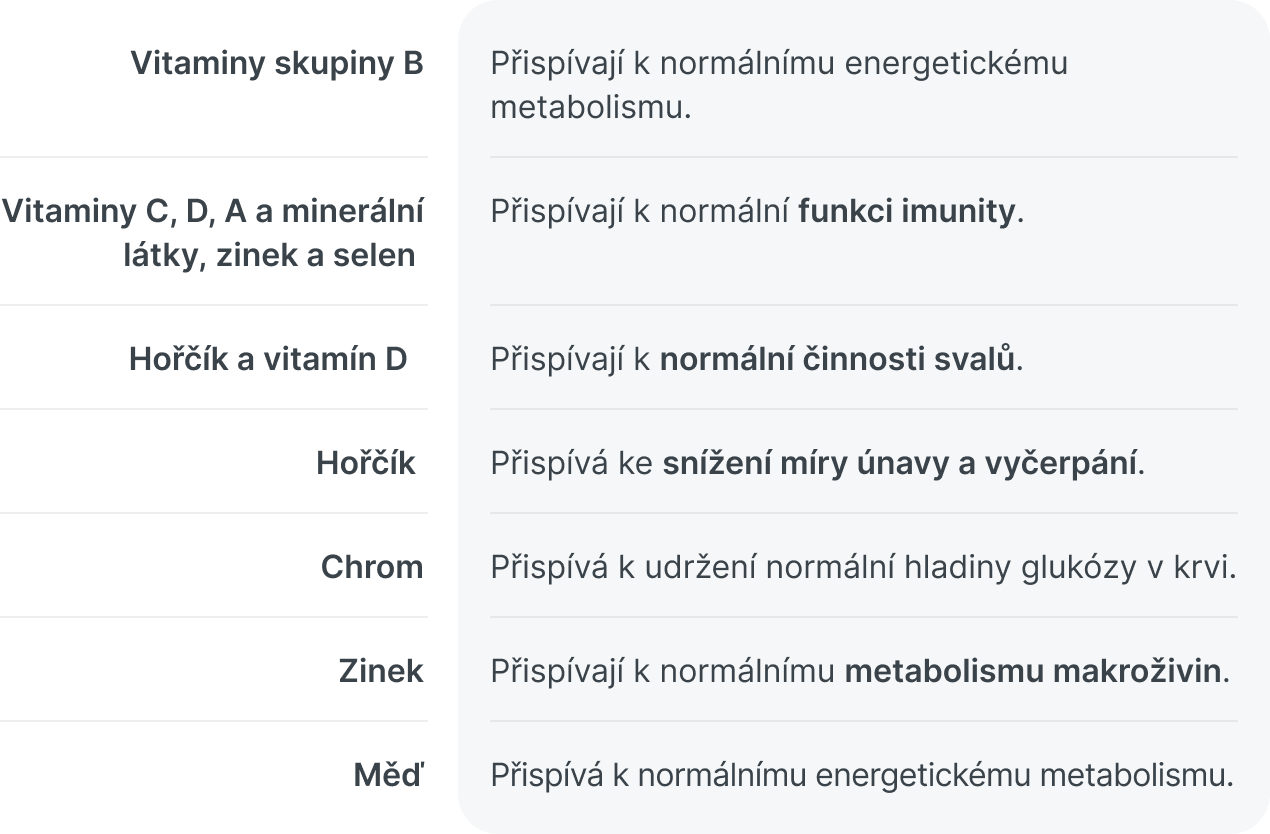The height and width of the screenshot is (834, 1270).
Task: Click "Přispívají k" in the muscle activity row
Action: [x=572, y=359]
